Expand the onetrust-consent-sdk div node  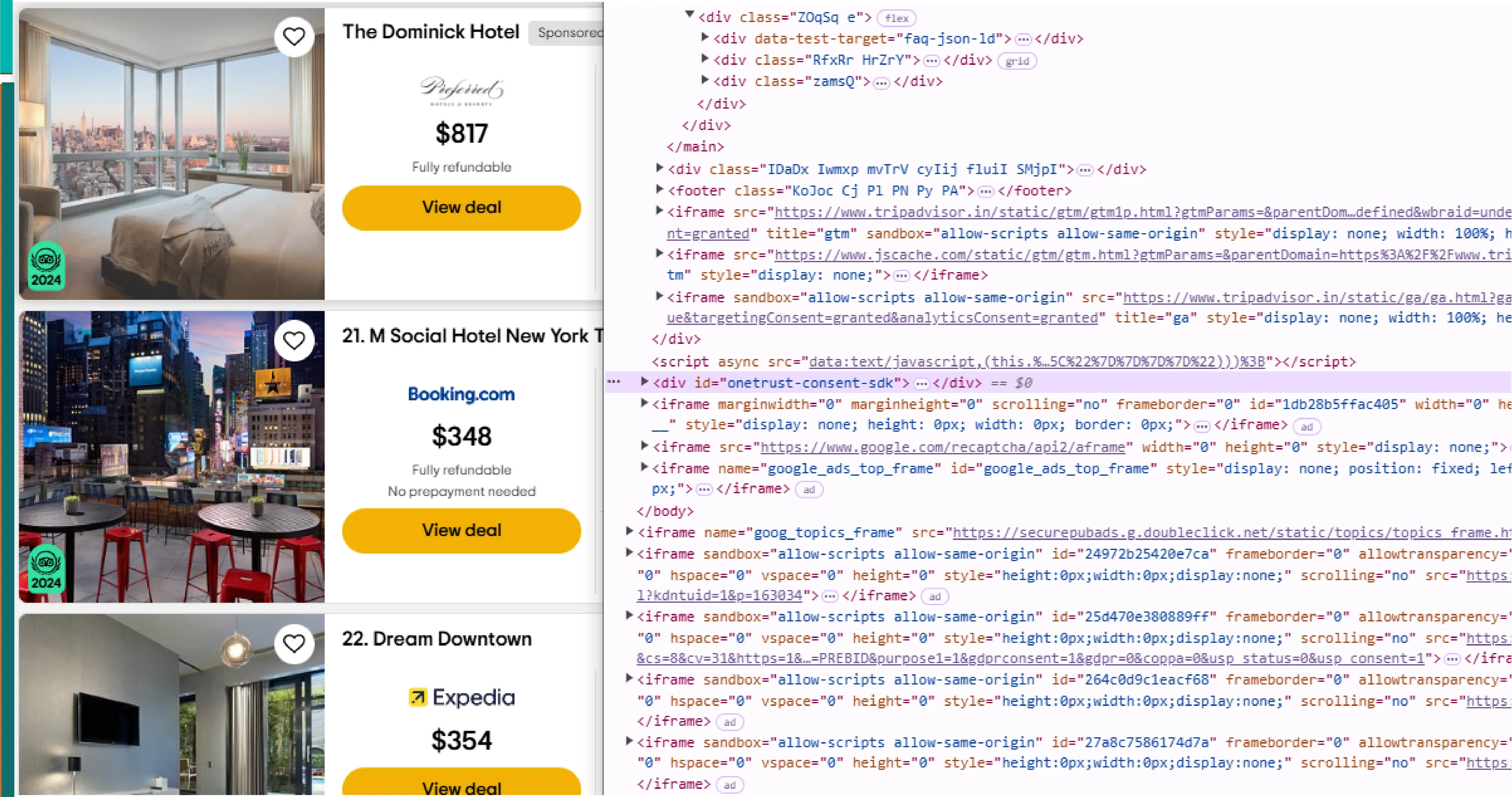[x=644, y=382]
